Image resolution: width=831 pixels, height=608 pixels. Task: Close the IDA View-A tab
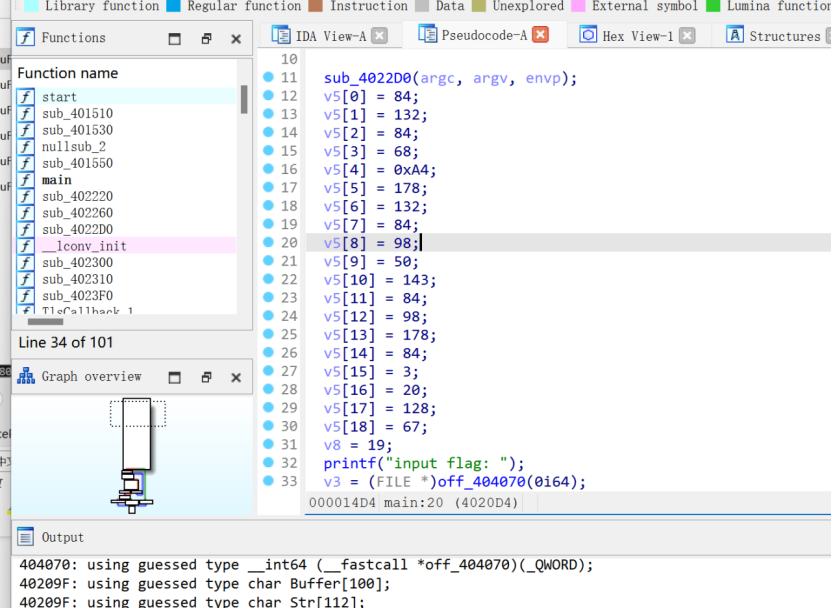click(x=379, y=36)
